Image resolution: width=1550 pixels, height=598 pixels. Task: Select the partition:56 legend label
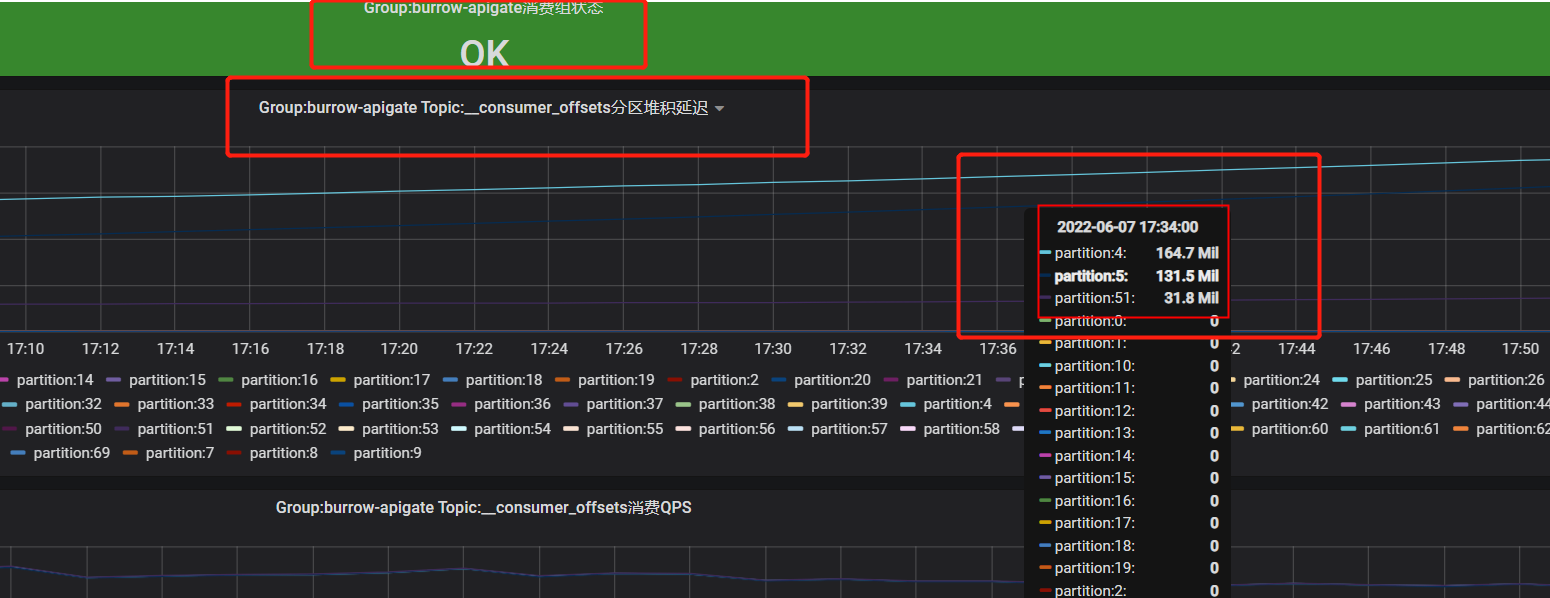[x=736, y=429]
